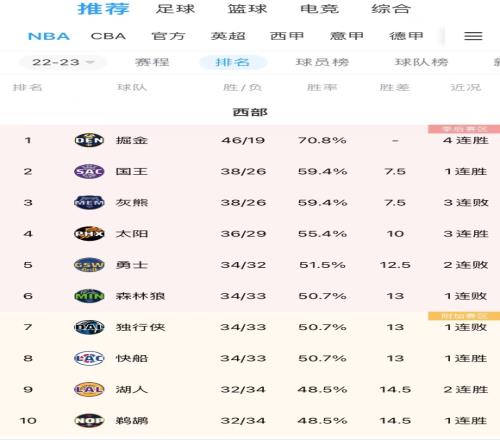Open the 赛程 schedule tab
The image size is (500, 440).
(152, 62)
